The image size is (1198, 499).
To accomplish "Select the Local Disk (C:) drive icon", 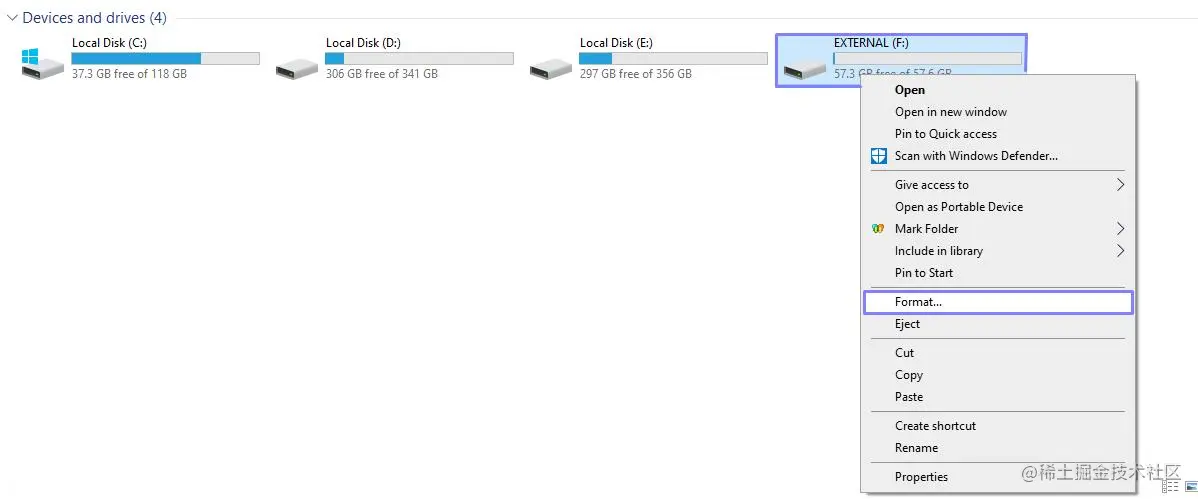I will (x=43, y=63).
